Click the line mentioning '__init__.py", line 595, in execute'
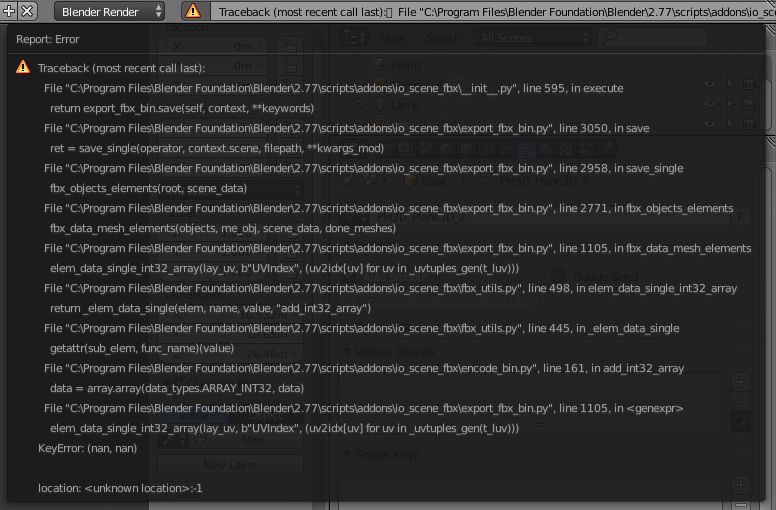Screen dimensions: 776x510 coord(334,89)
